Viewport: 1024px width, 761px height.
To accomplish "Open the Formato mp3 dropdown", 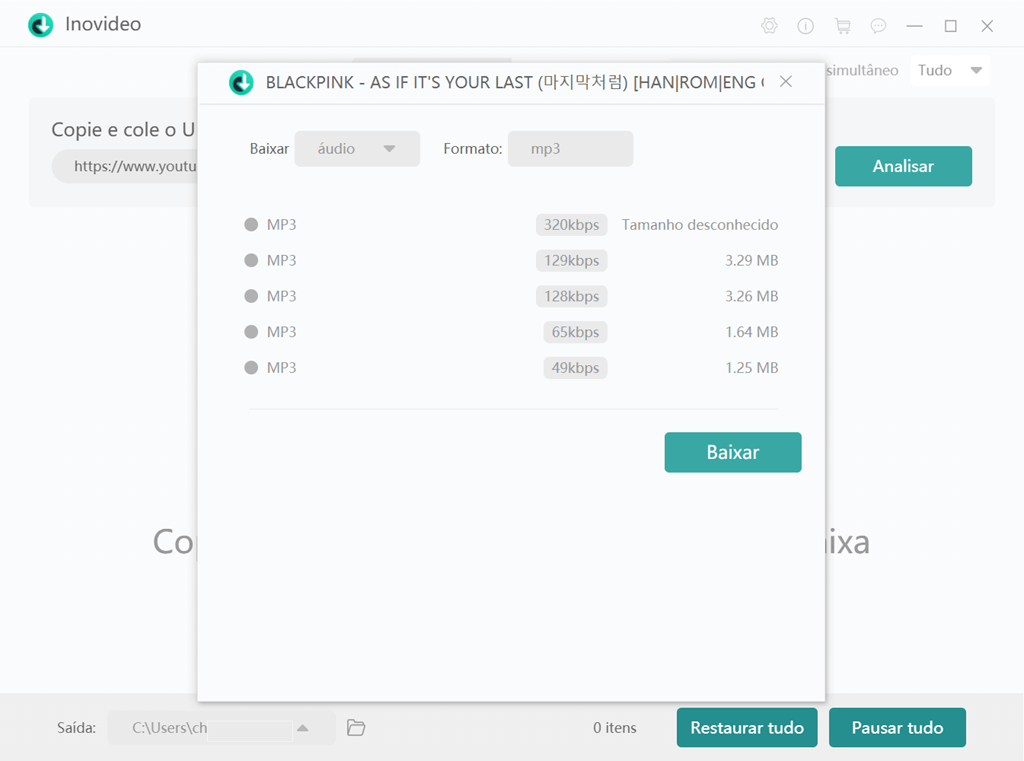I will tap(570, 149).
